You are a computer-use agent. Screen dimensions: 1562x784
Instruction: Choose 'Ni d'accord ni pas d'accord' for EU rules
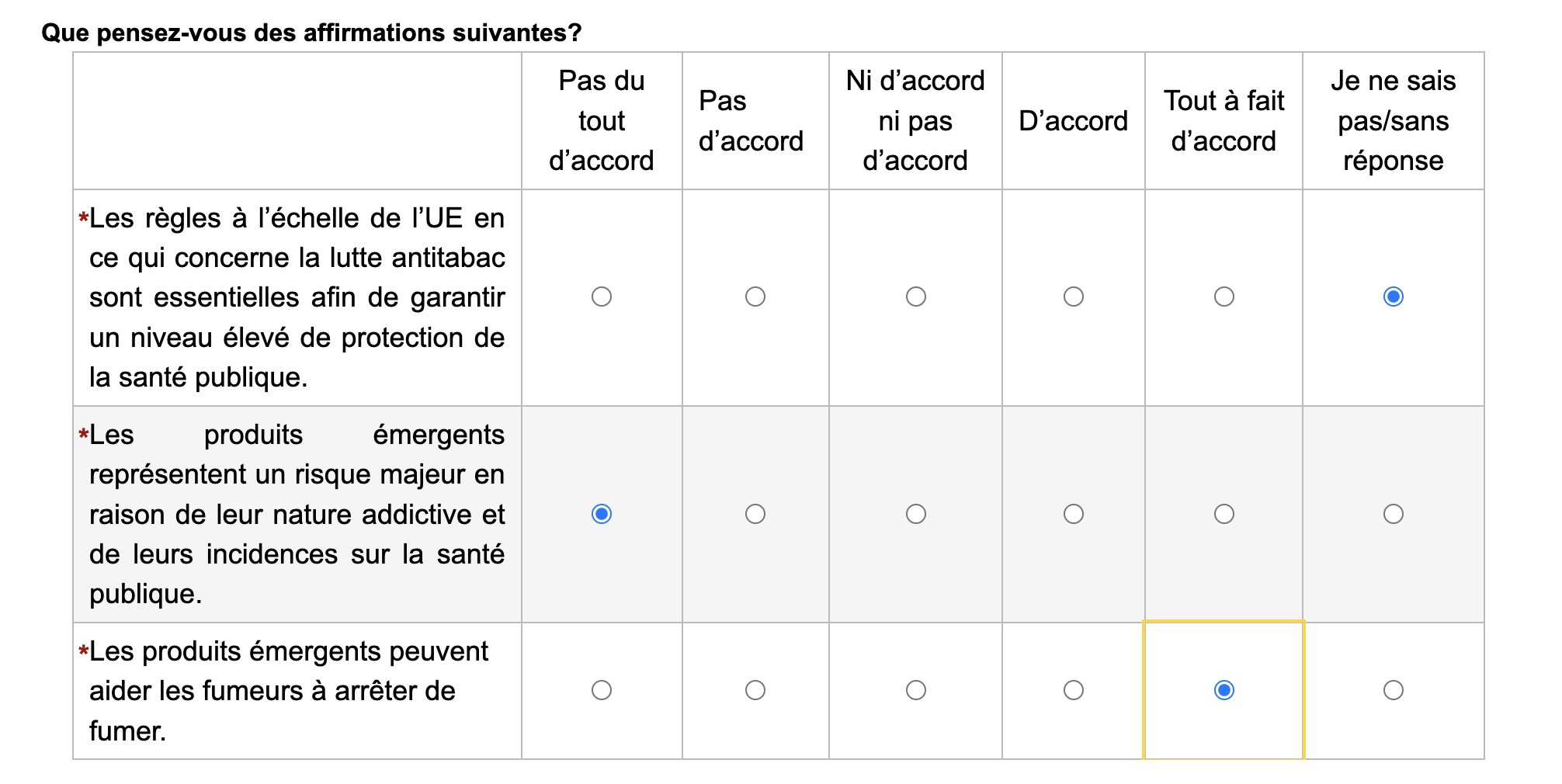click(x=916, y=297)
